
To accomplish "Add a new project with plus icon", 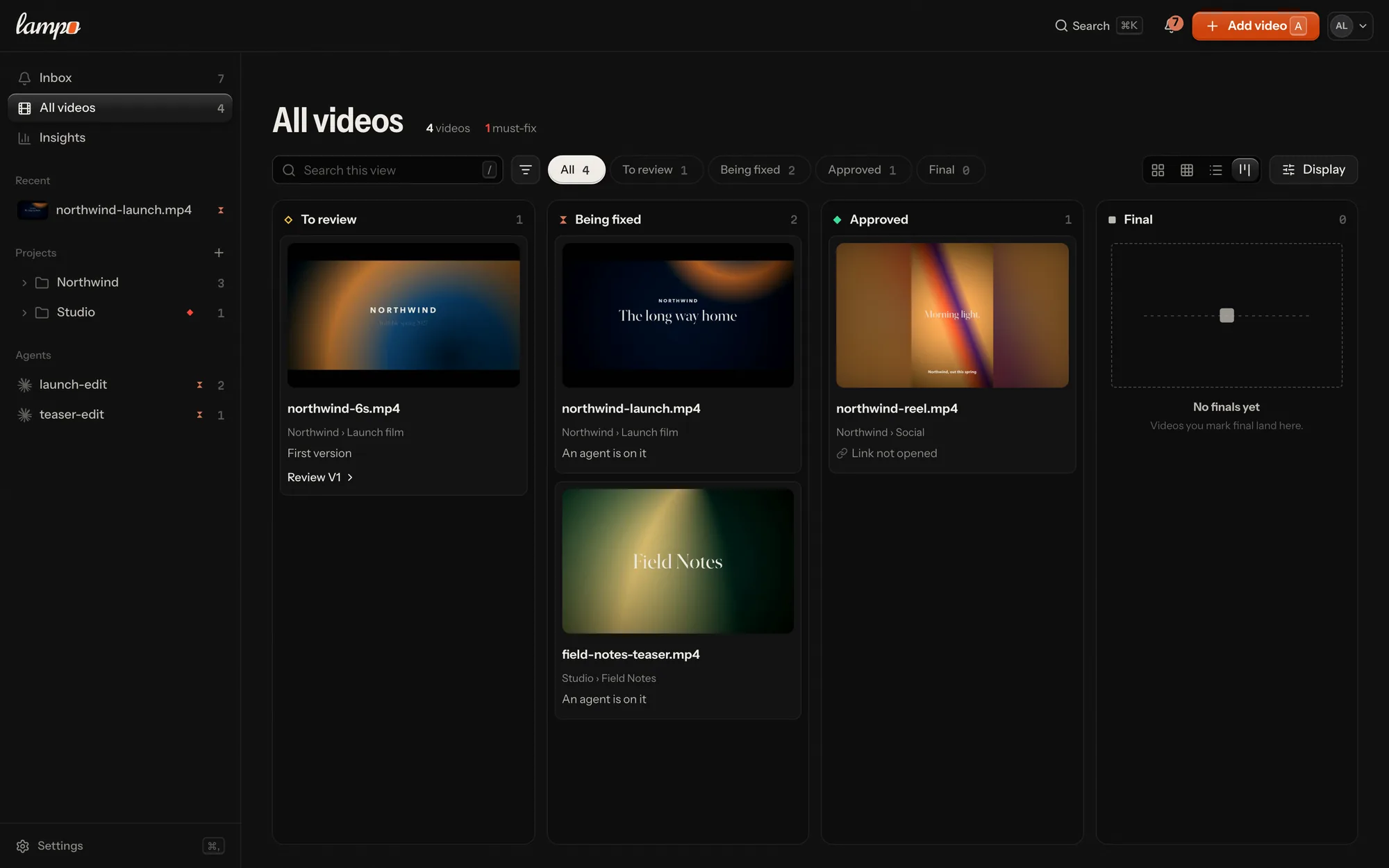I will (x=219, y=253).
